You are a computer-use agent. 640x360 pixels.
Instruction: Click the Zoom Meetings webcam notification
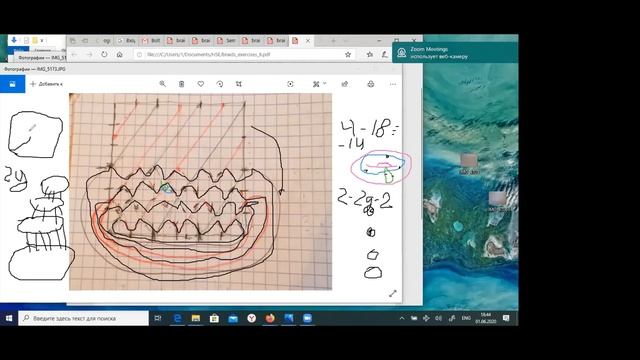coord(455,53)
